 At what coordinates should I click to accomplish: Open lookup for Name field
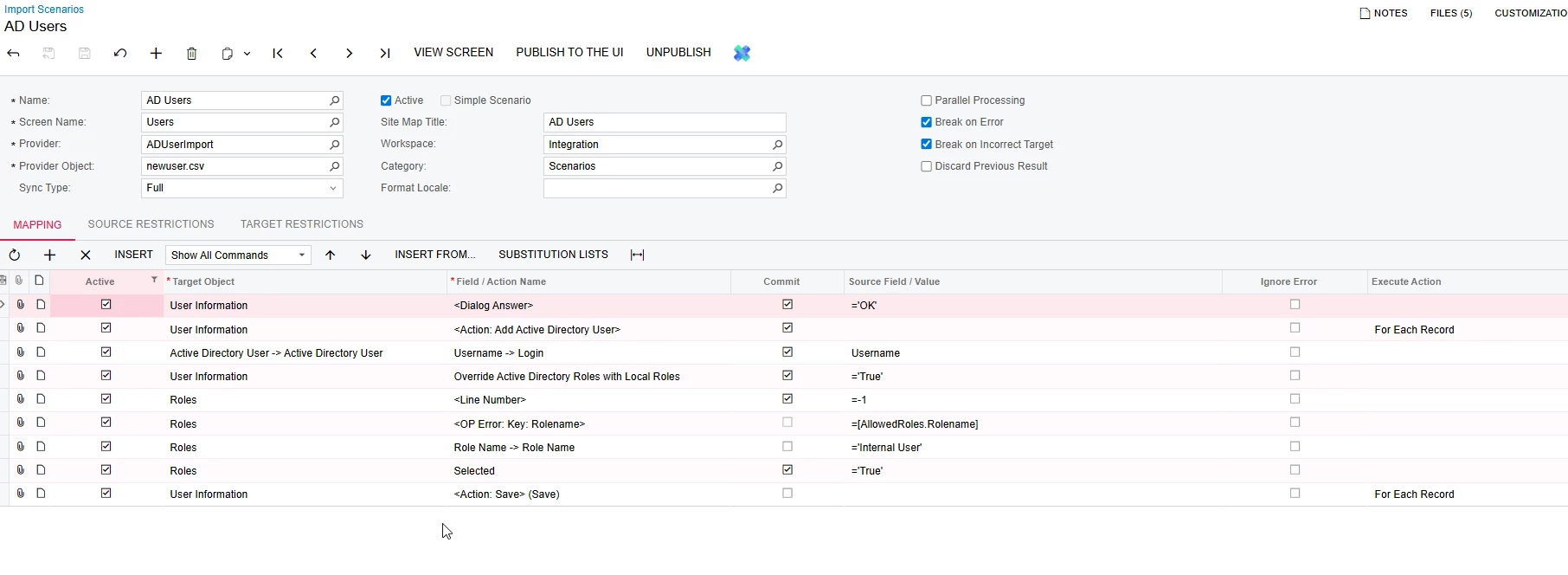[x=334, y=100]
